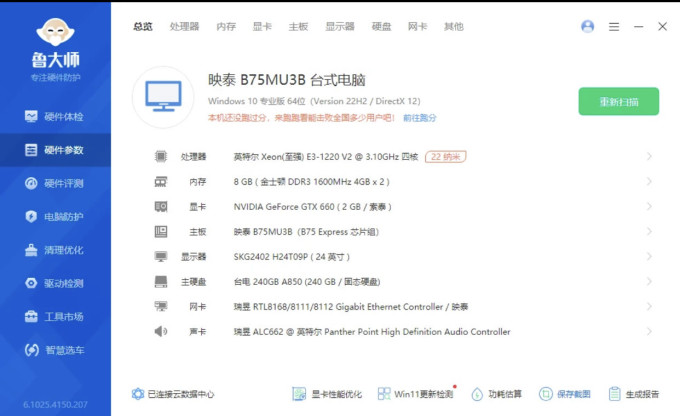The image size is (680, 416).
Task: Expand the 显示器 row chevron
Action: (x=649, y=256)
